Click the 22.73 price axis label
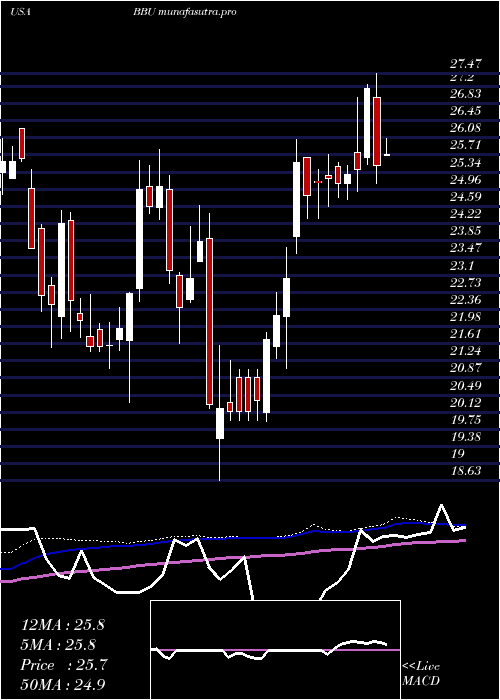This screenshot has width=500, height=700. [x=466, y=283]
